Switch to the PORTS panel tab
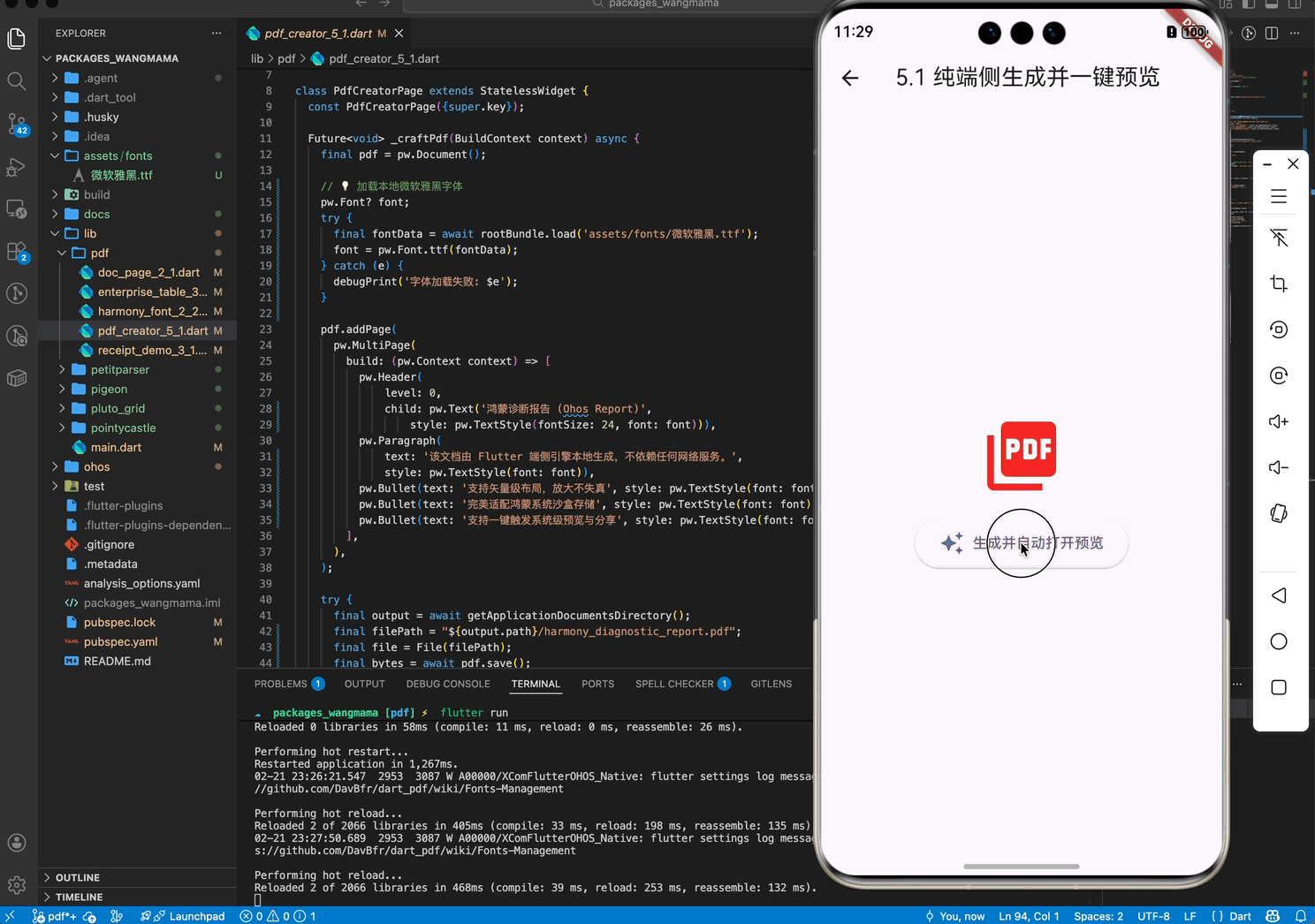Viewport: 1315px width, 924px height. tap(598, 684)
